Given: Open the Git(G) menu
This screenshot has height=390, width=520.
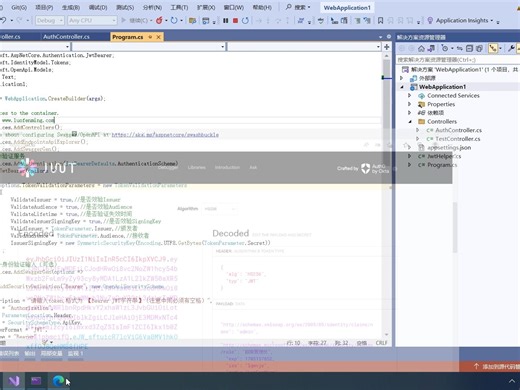Looking at the screenshot, I should point(19,7).
